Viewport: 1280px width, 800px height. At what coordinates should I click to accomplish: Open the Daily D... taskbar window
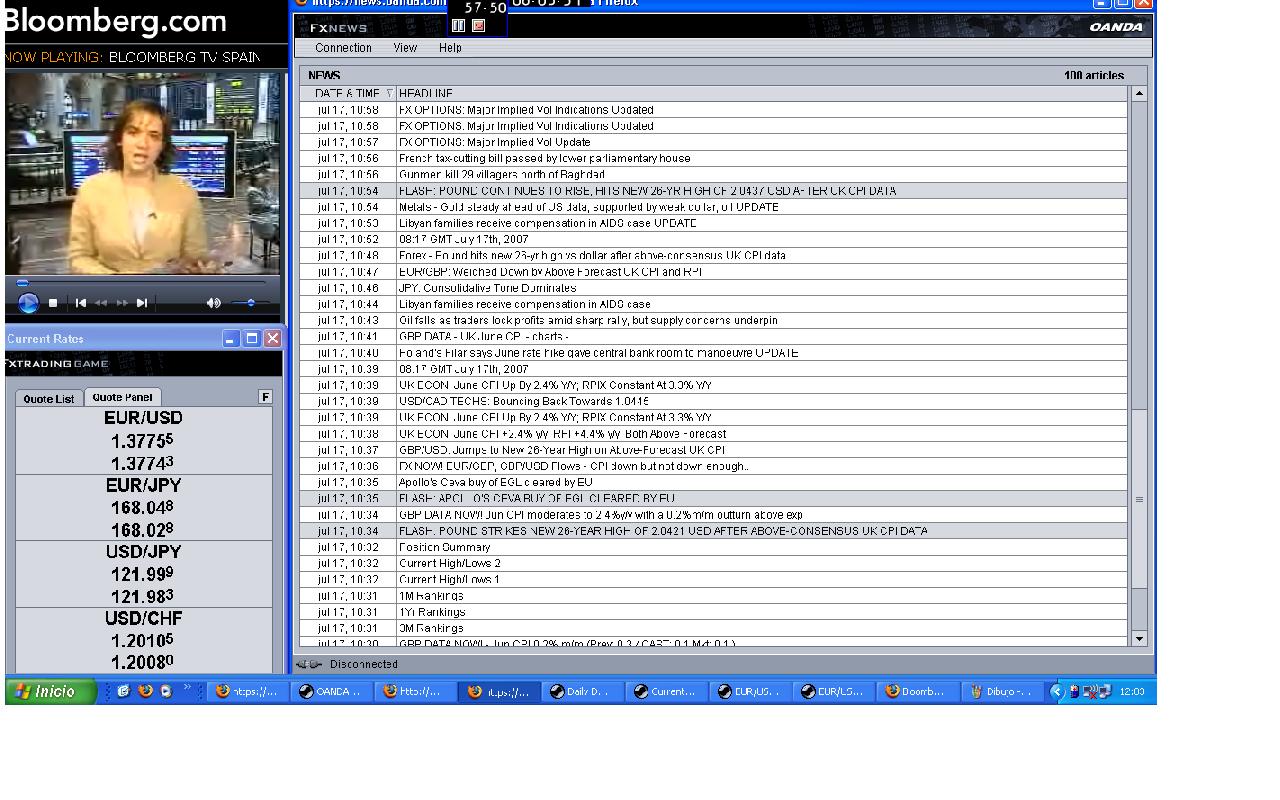click(x=582, y=691)
